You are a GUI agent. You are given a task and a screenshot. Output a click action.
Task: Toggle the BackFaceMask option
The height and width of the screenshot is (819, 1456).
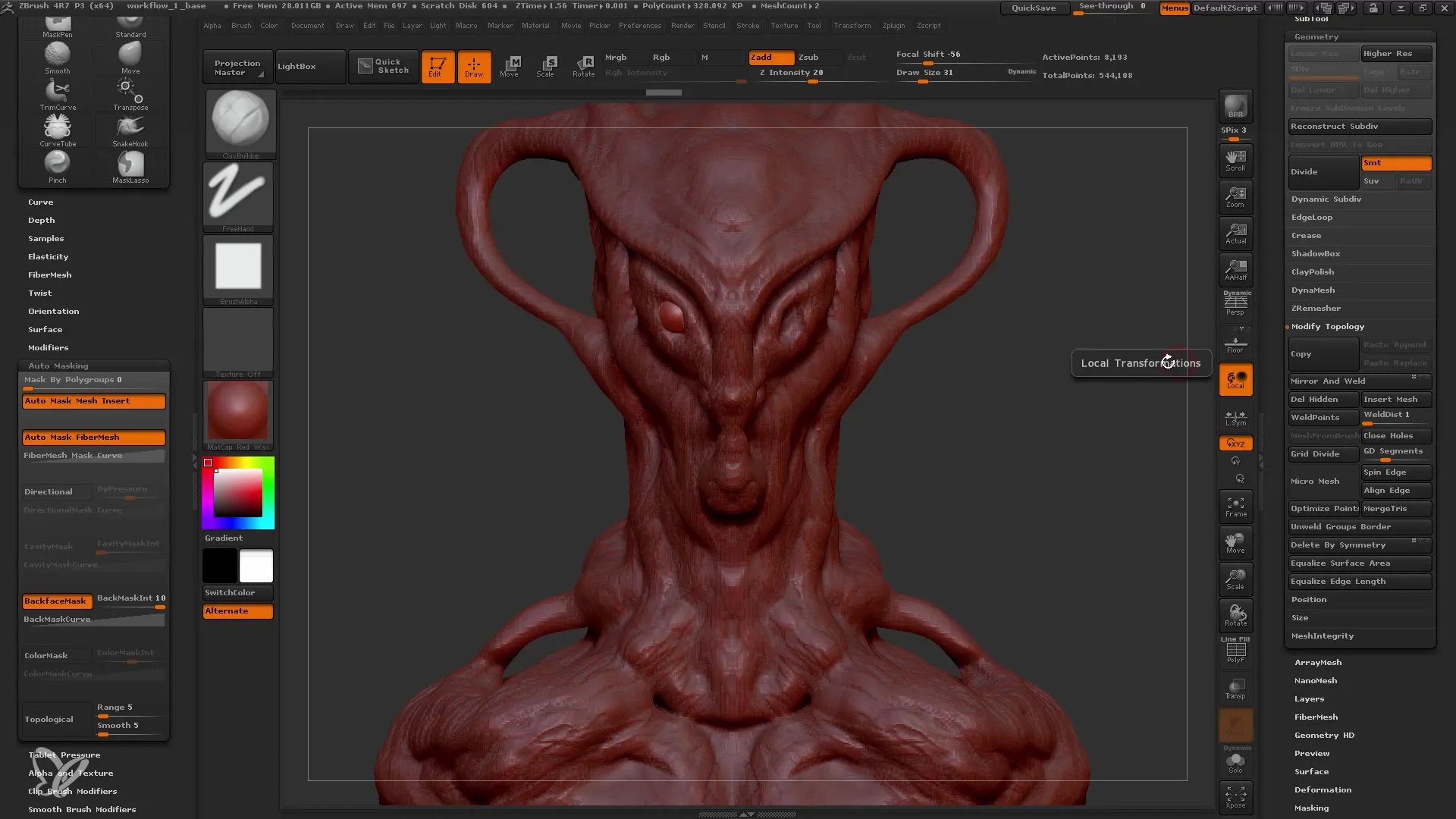point(55,600)
